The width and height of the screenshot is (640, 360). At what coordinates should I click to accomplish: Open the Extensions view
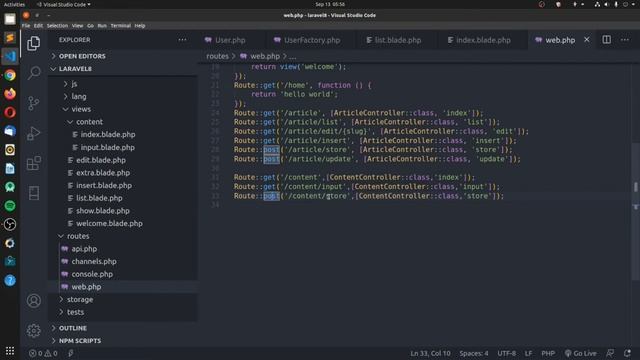click(33, 163)
